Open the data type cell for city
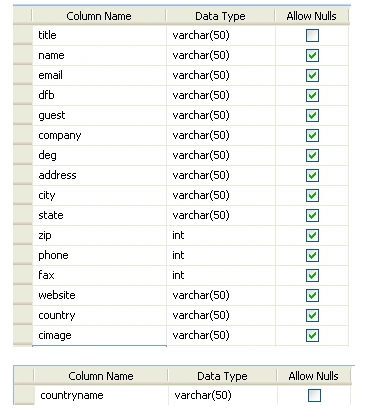This screenshot has height=412, width=366. tap(221, 195)
